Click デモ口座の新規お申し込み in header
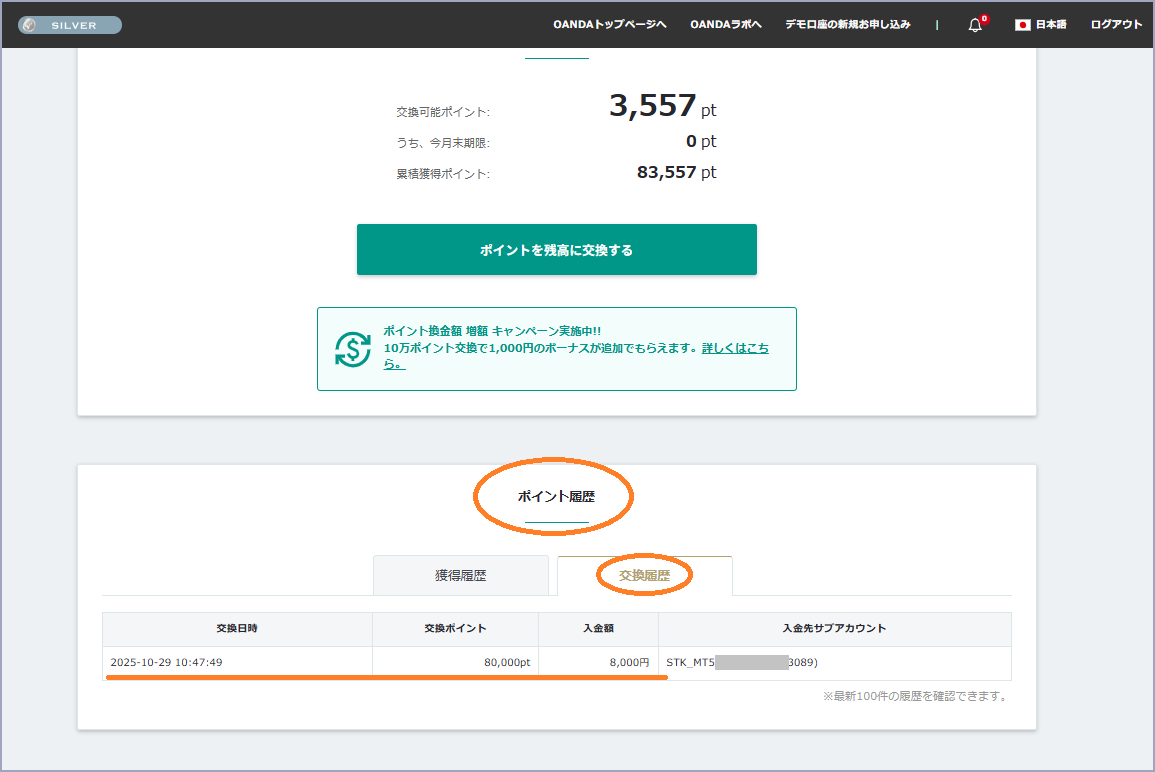This screenshot has height=772, width=1155. [x=847, y=25]
